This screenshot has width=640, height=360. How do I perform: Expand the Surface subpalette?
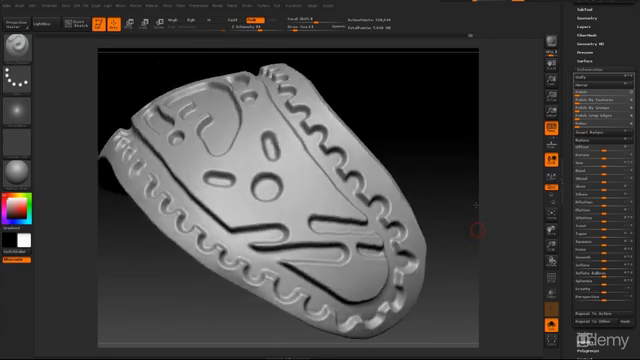click(x=584, y=61)
